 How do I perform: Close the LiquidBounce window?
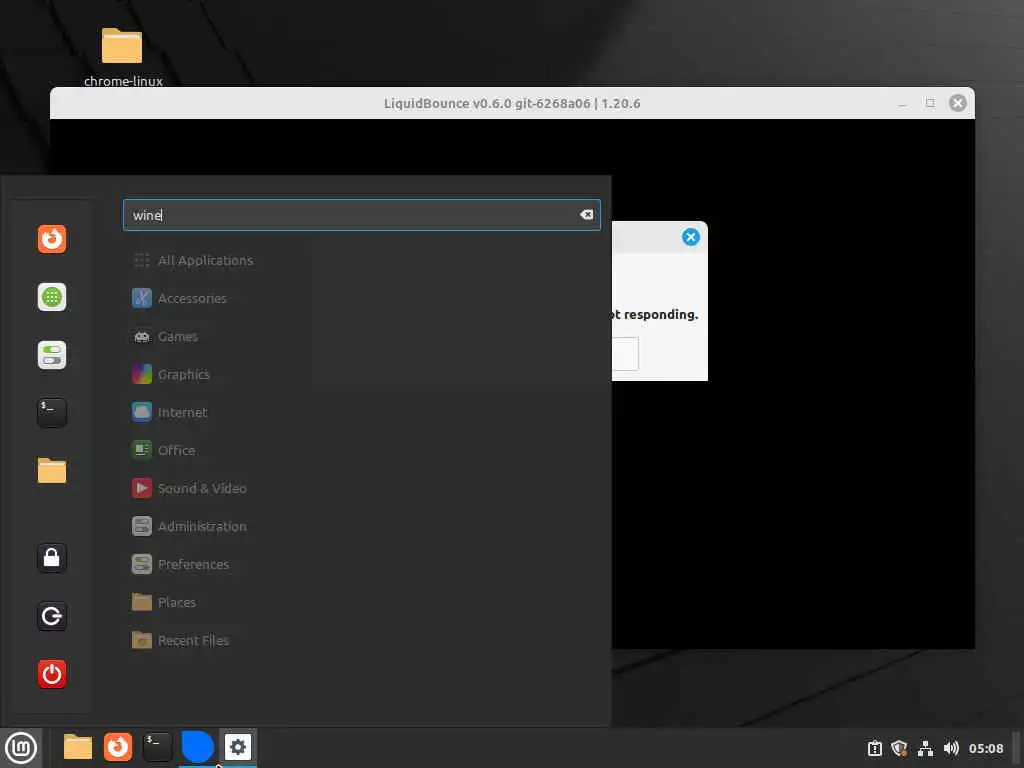coord(957,103)
